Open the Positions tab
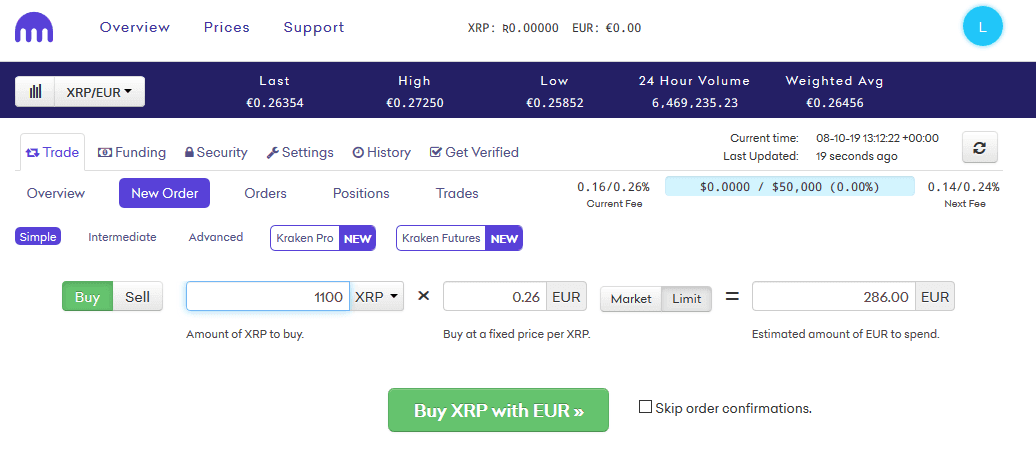This screenshot has width=1036, height=467. tap(361, 193)
